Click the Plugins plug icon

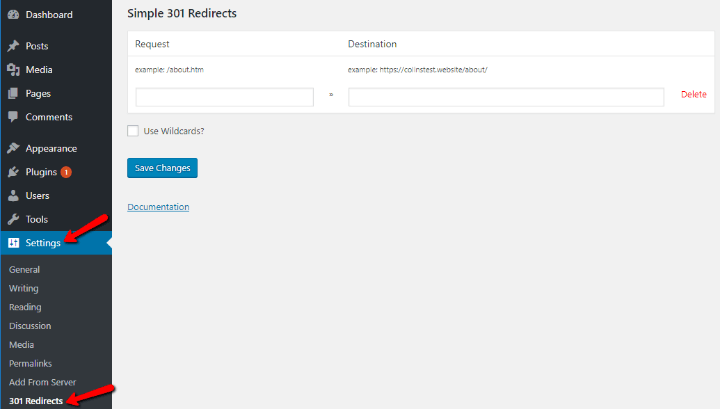13,172
